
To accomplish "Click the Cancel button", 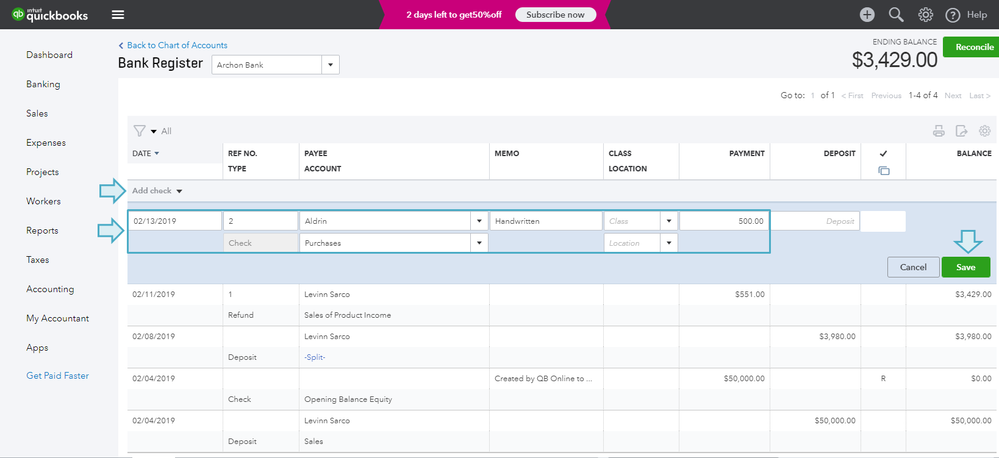I will (x=913, y=267).
